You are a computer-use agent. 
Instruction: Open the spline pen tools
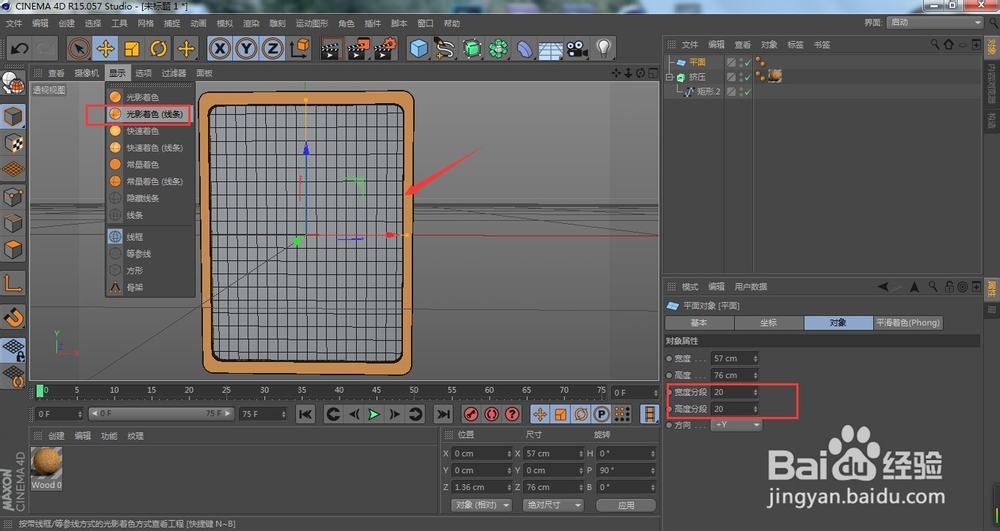pyautogui.click(x=445, y=48)
